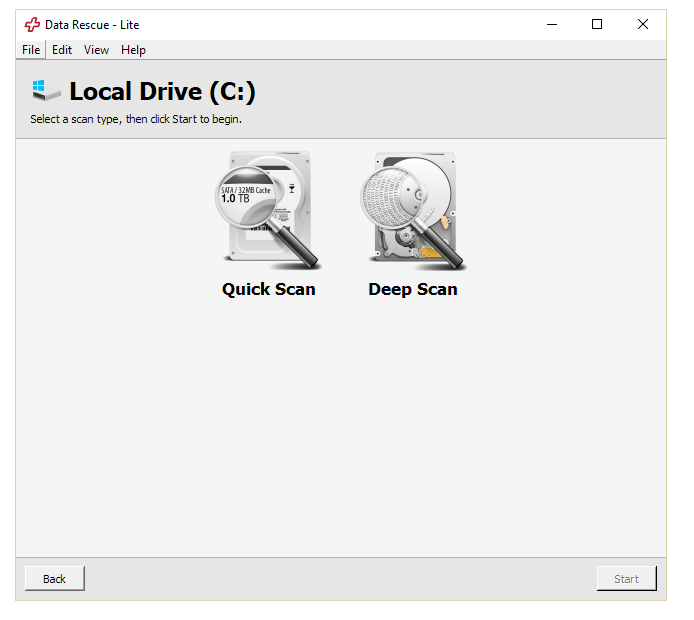Select the Quick Scan hard drive icon
Image resolution: width=694 pixels, height=620 pixels.
[x=269, y=210]
